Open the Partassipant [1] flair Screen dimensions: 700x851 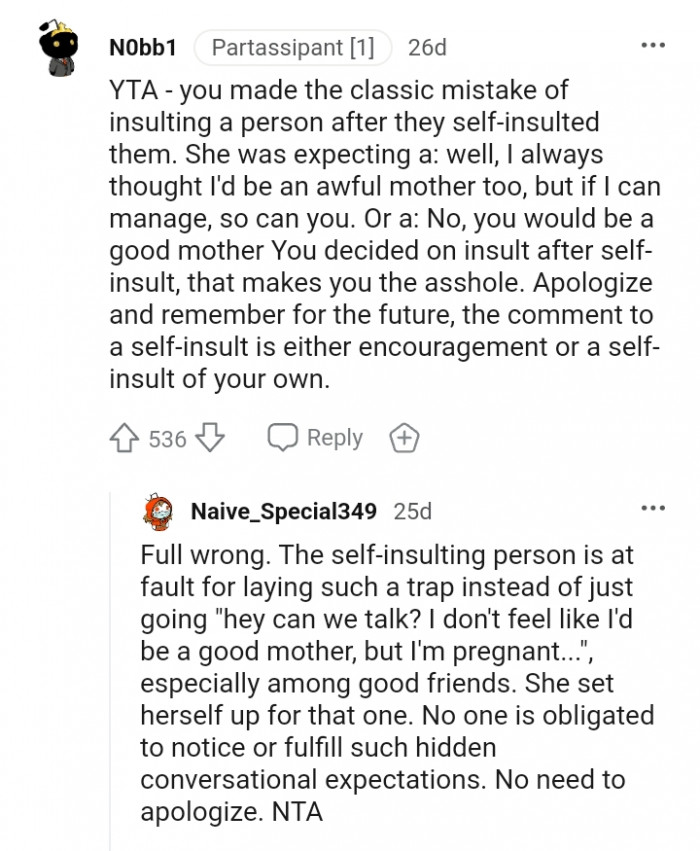point(291,45)
